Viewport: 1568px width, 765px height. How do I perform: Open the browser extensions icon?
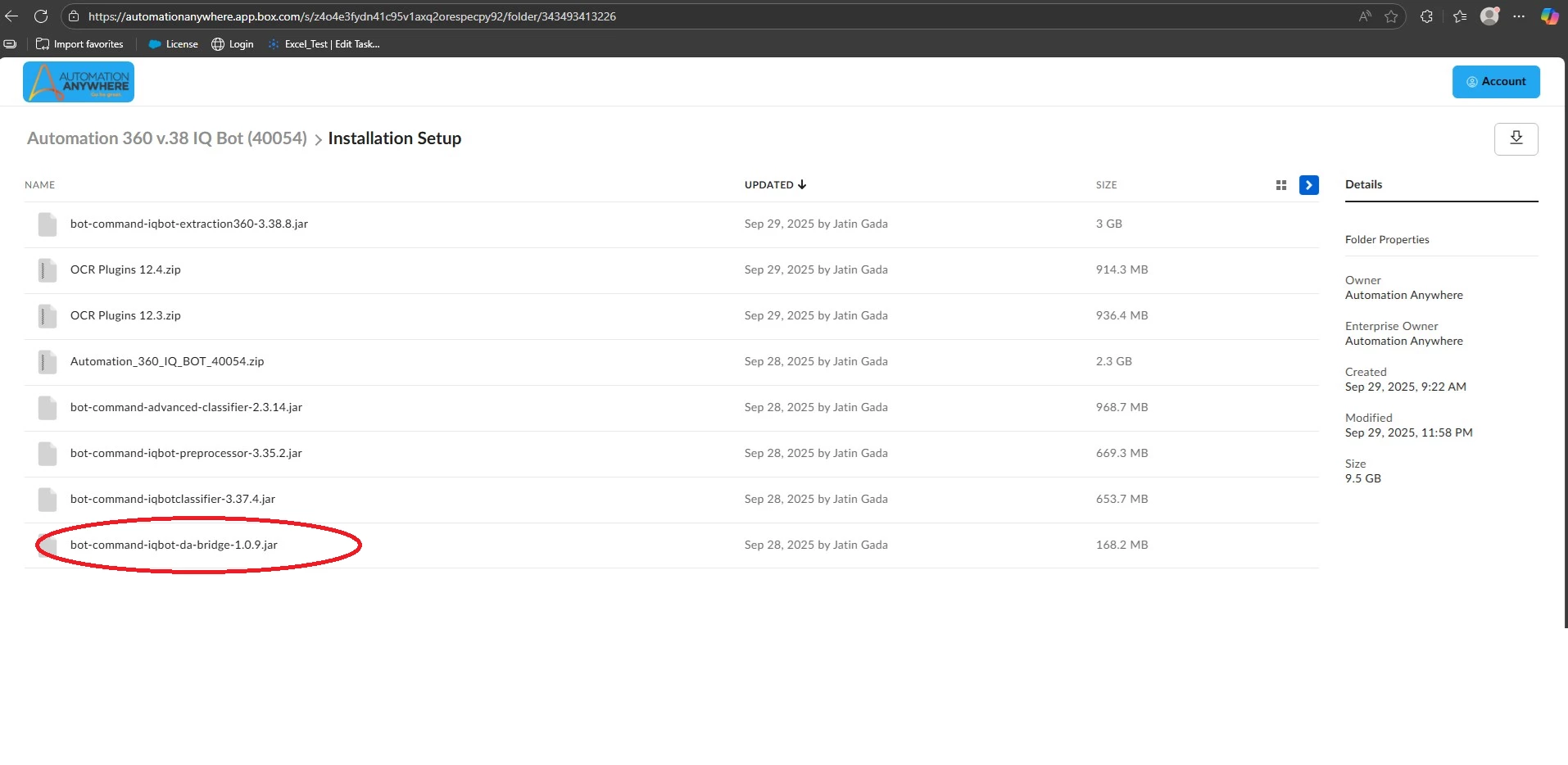[1427, 16]
